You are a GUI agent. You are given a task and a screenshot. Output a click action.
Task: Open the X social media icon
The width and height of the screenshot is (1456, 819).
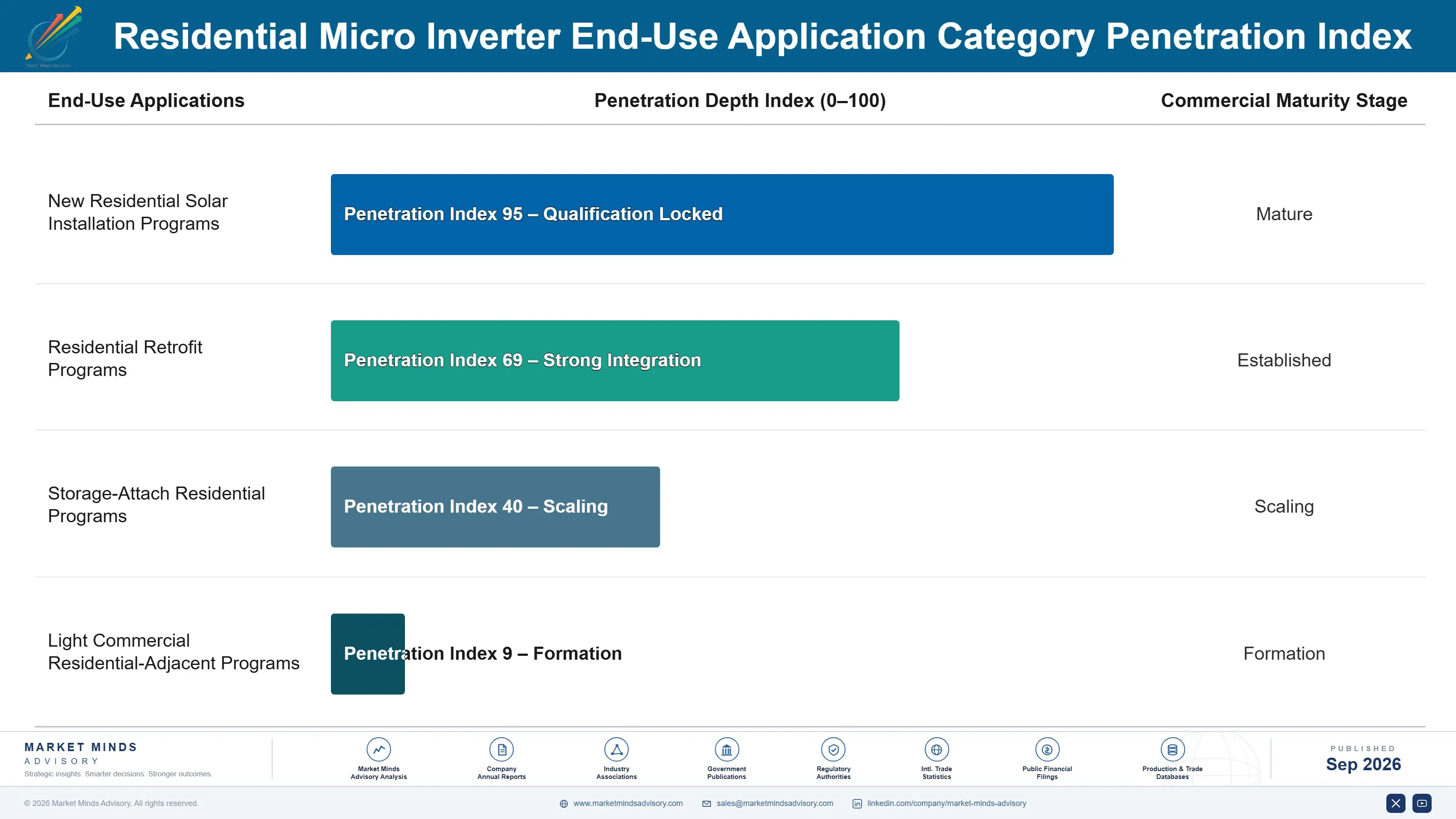click(x=1395, y=803)
